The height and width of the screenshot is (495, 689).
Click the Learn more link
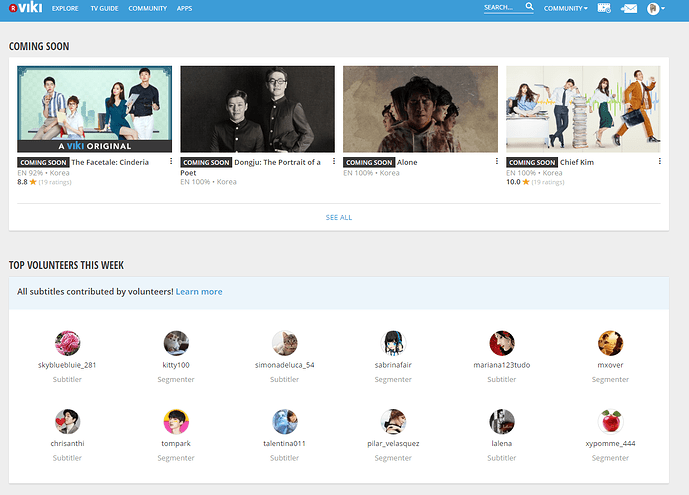(199, 292)
